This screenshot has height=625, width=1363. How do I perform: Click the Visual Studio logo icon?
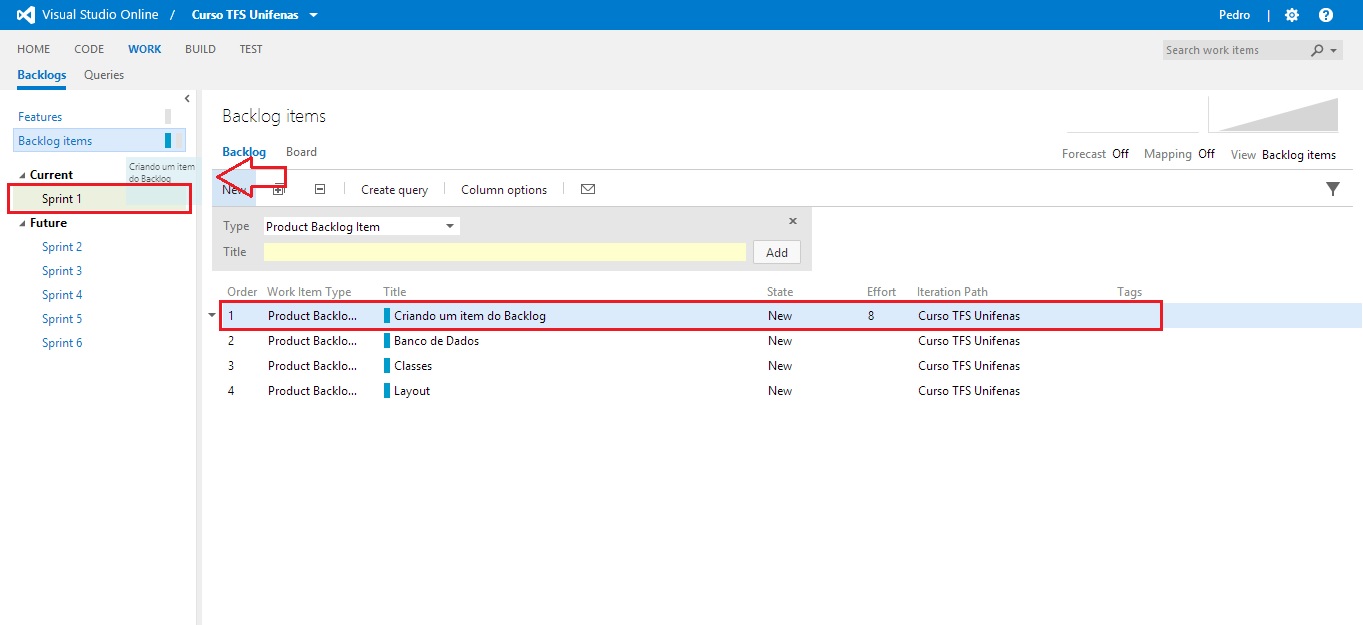point(26,15)
